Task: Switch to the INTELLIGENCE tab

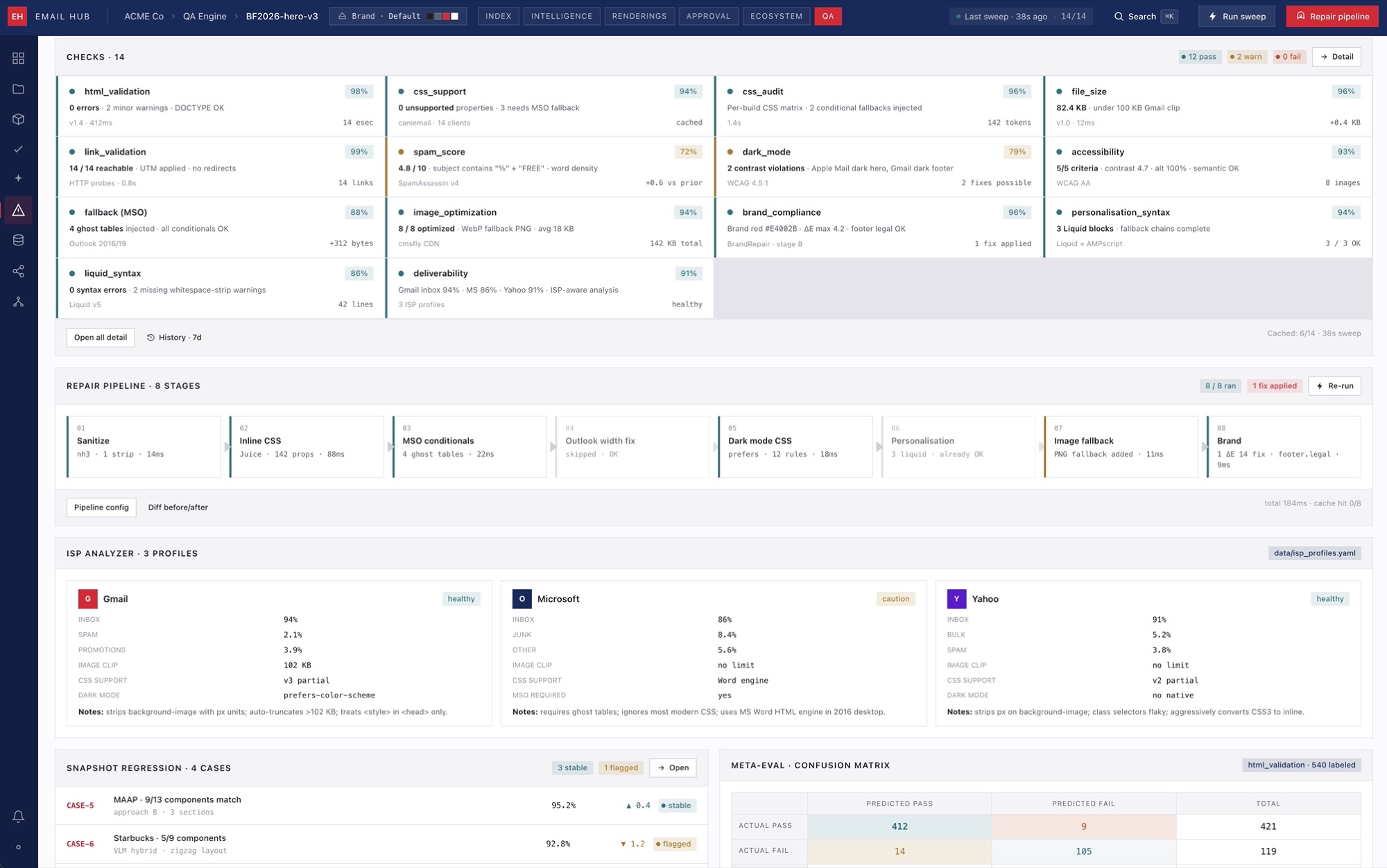Action: coord(562,16)
